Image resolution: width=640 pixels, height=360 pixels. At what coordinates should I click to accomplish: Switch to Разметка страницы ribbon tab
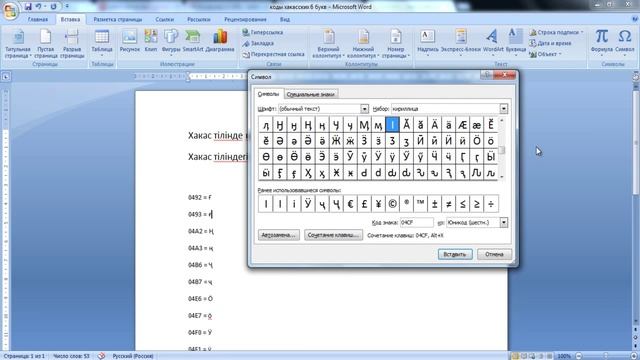(118, 19)
